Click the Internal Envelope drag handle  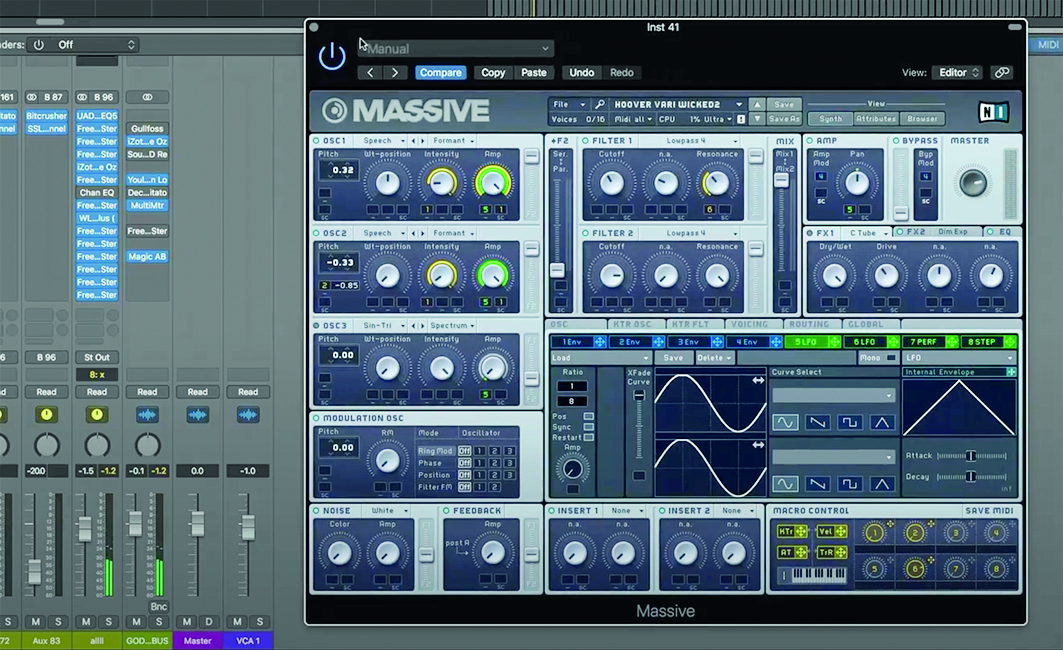click(1011, 371)
